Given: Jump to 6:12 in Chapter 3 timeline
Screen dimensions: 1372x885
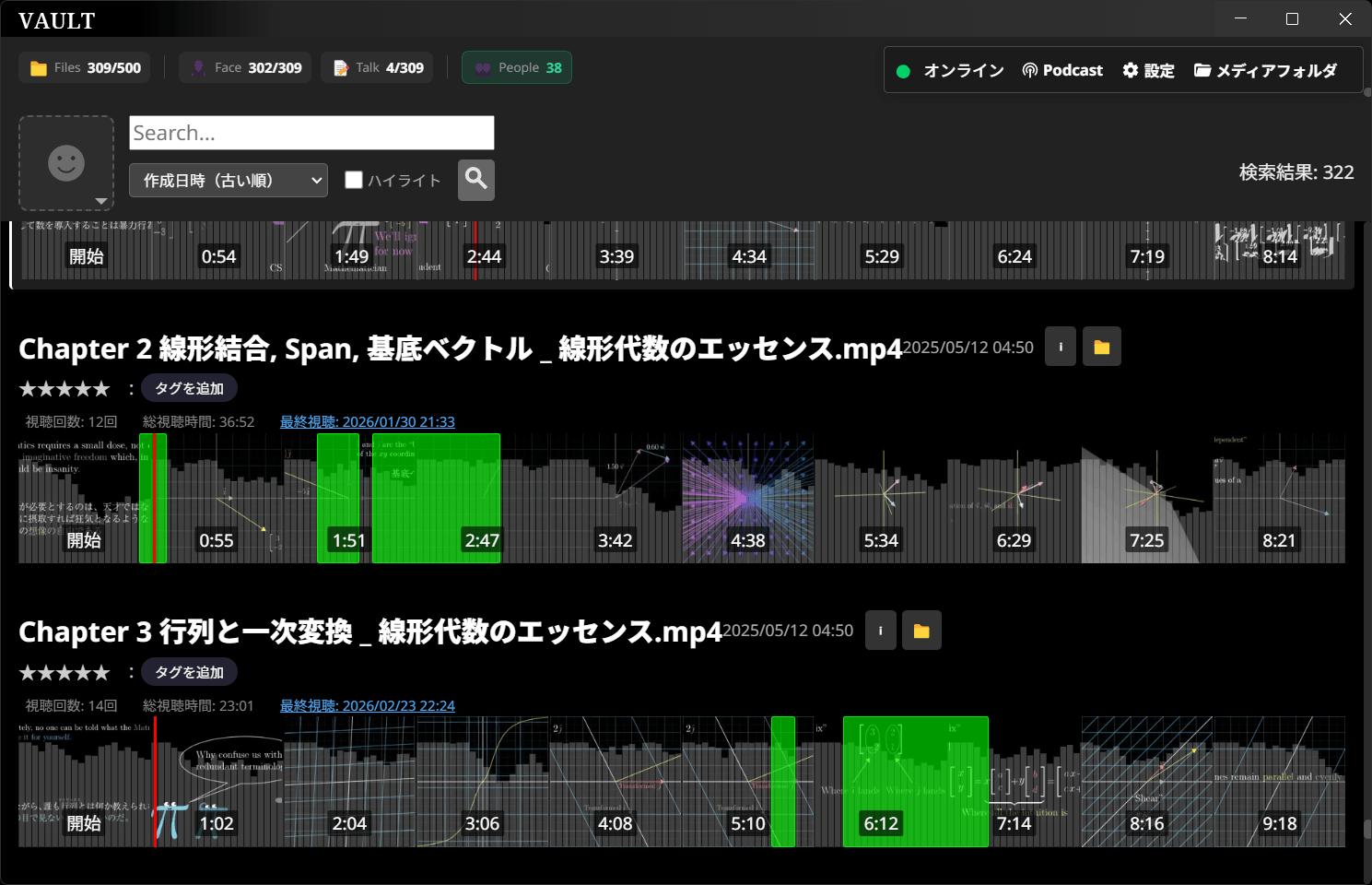Looking at the screenshot, I should click(881, 823).
